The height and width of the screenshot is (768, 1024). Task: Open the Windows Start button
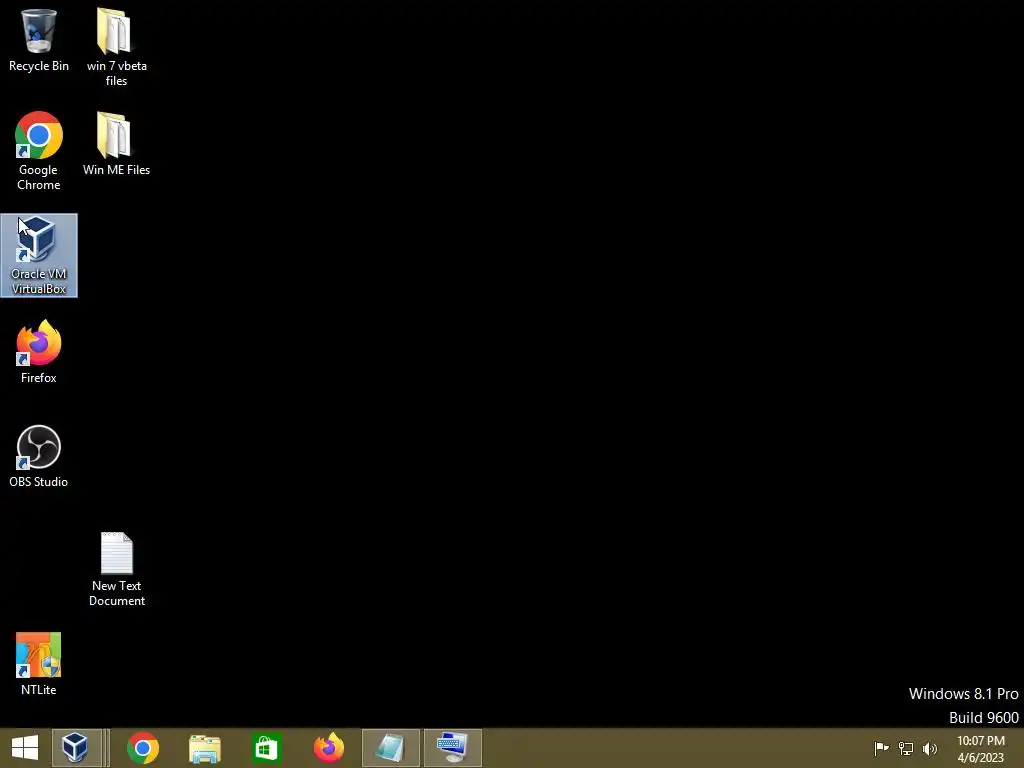pyautogui.click(x=25, y=748)
